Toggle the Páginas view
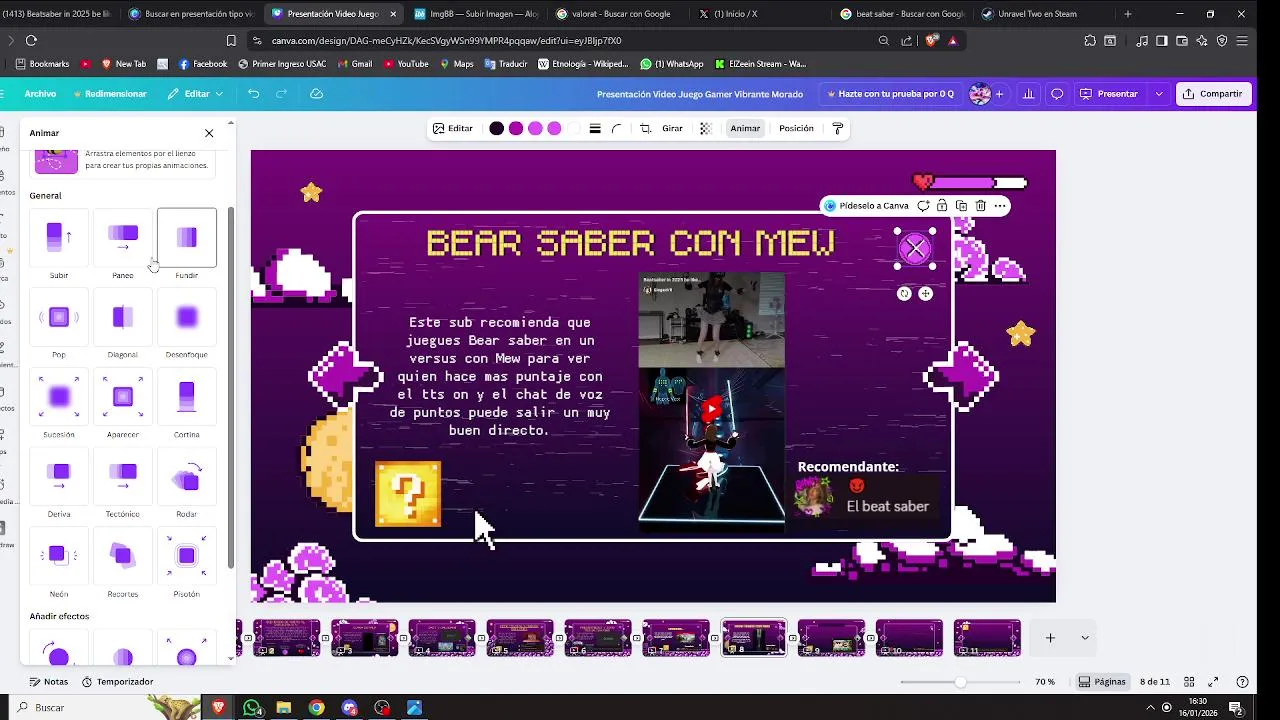Viewport: 1280px width, 720px height. tap(1102, 682)
